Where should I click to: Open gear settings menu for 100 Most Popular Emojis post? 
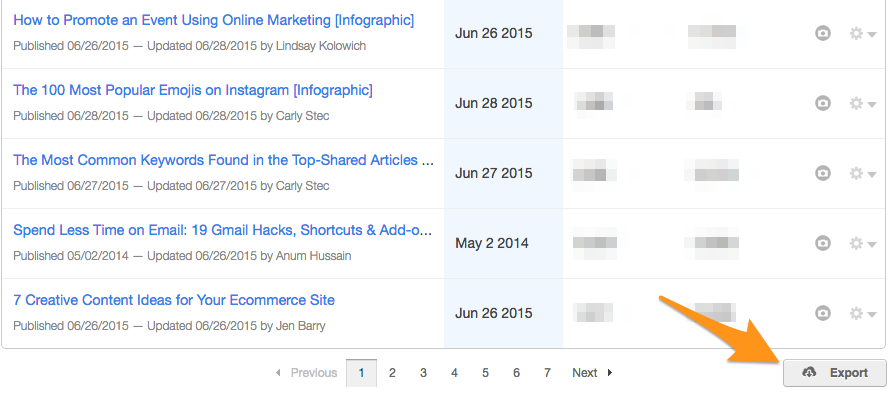(862, 104)
